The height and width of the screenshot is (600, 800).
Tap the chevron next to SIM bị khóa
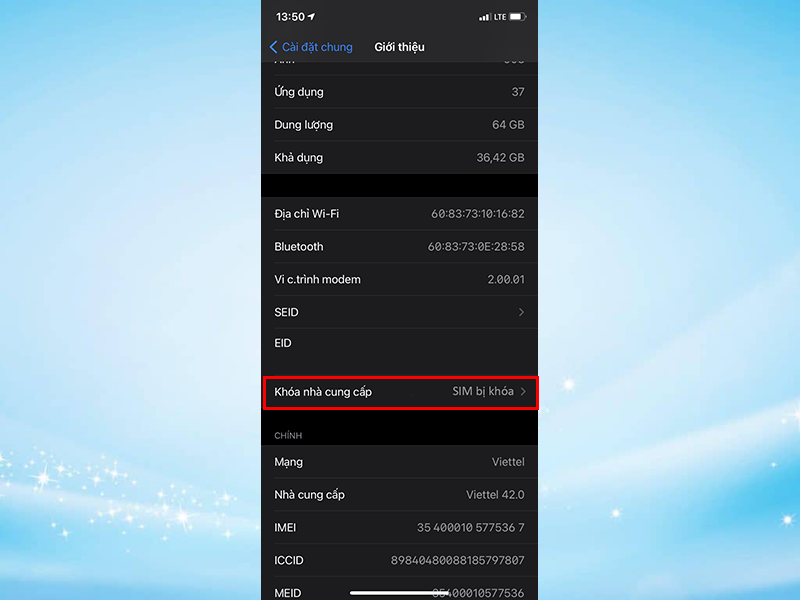pos(524,392)
